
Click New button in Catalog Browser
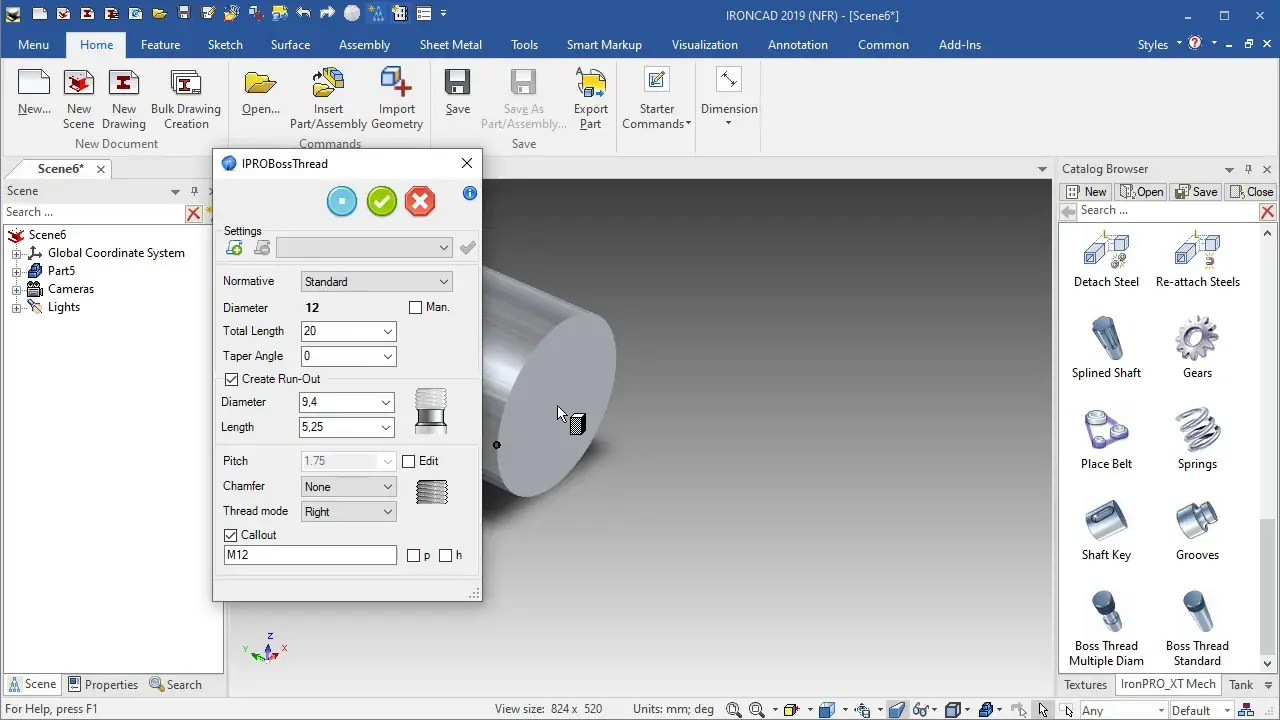1086,192
